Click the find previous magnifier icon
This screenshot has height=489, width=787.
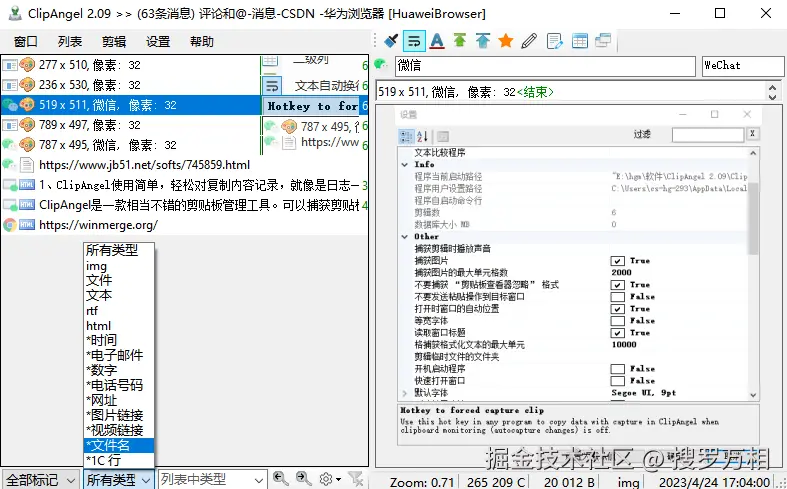point(280,478)
